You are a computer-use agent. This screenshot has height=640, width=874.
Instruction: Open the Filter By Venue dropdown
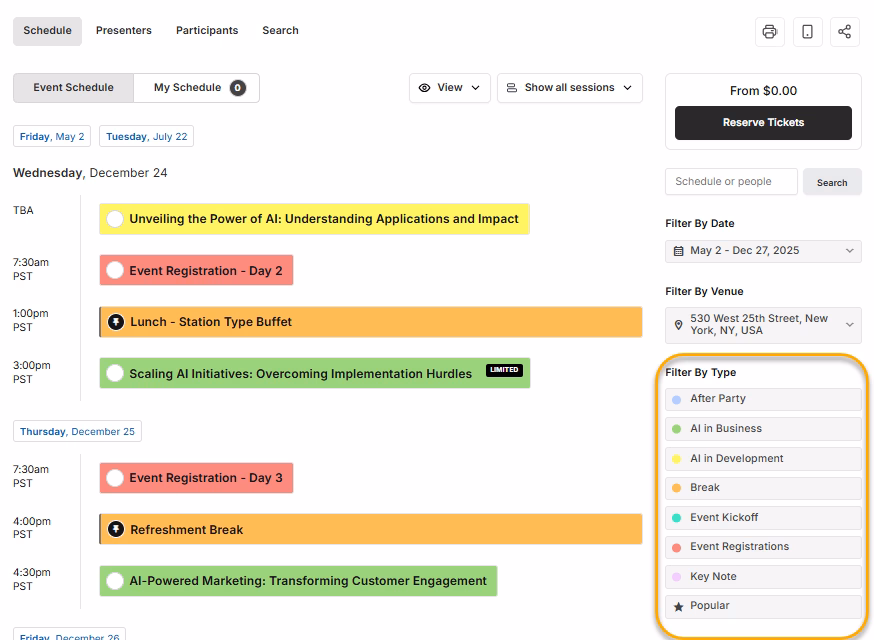pos(763,324)
